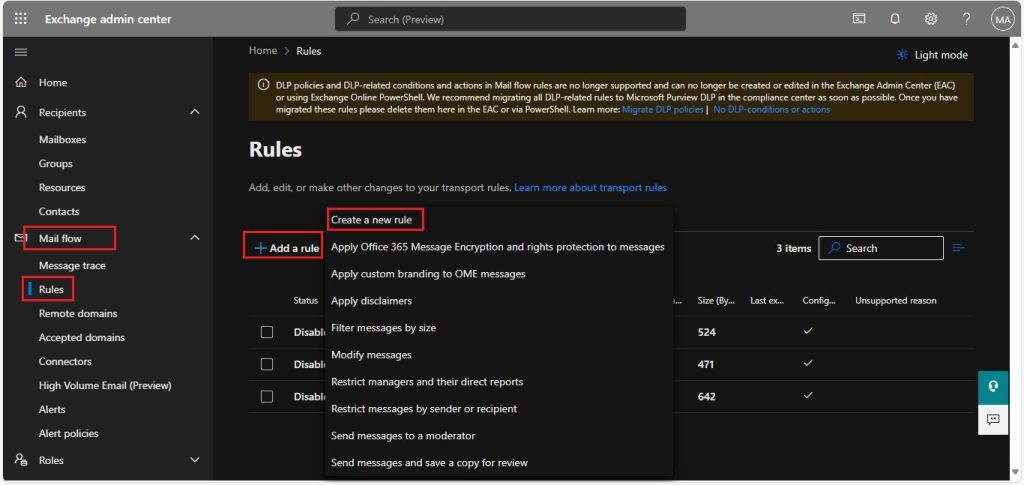Viewport: 1024px width, 485px height.
Task: Open Cloud Shell icon in header
Action: pyautogui.click(x=859, y=19)
